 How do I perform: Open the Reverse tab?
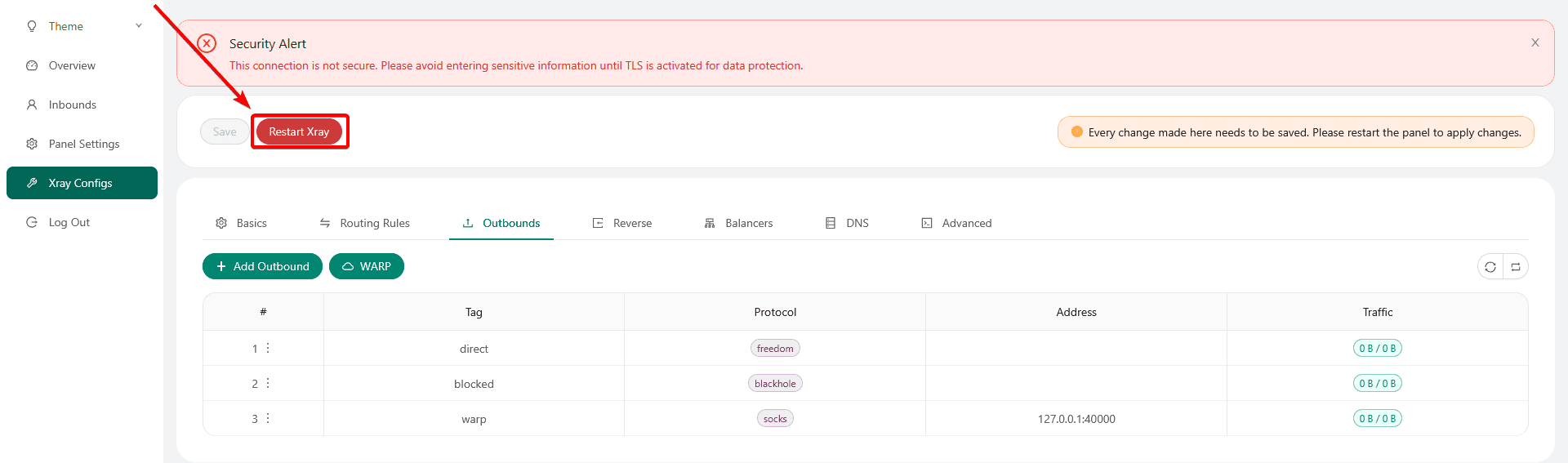click(622, 223)
